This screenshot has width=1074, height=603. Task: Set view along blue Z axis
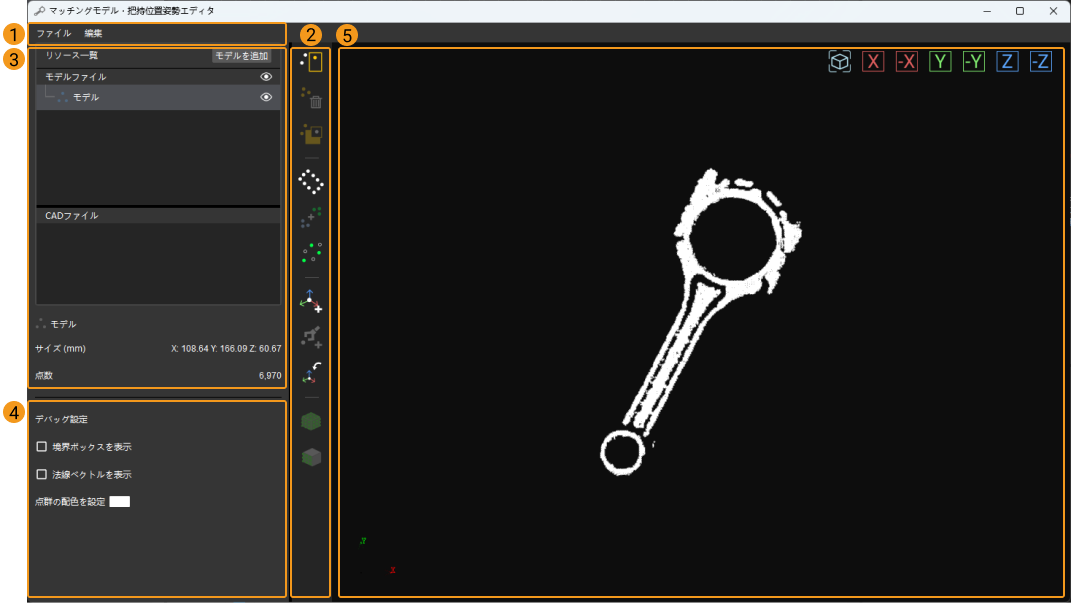[x=1008, y=62]
